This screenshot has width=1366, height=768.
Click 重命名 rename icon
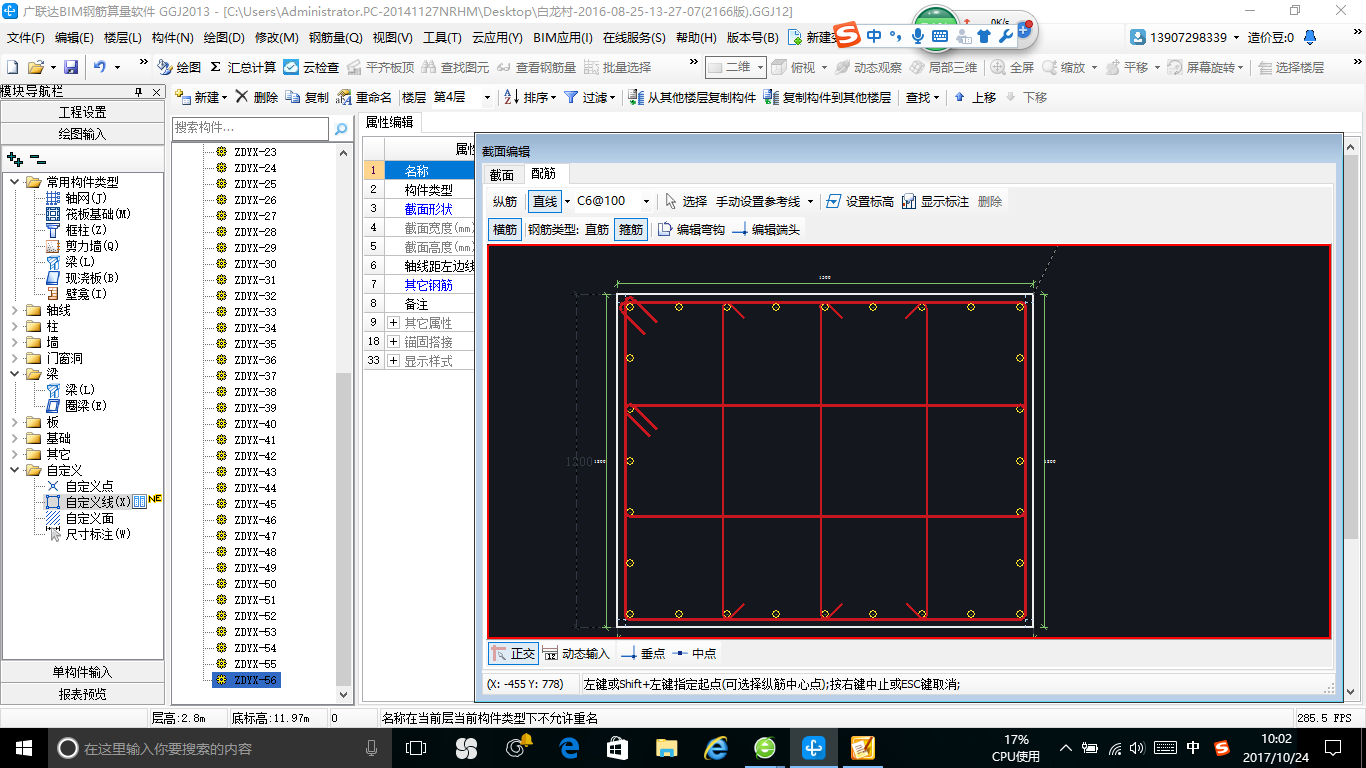(364, 97)
